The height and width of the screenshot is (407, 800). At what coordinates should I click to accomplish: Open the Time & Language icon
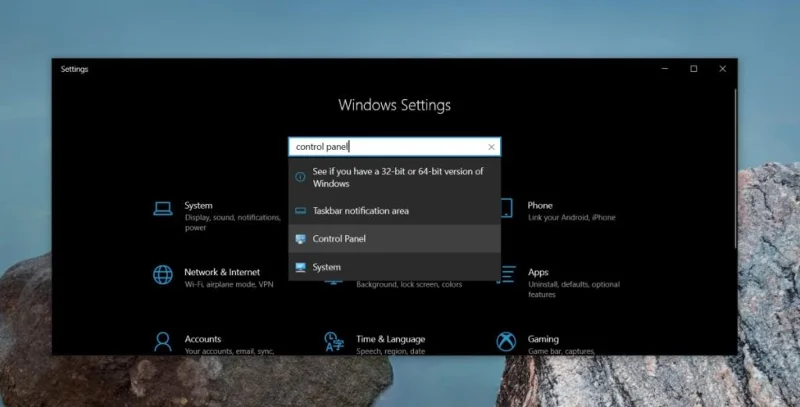tap(334, 342)
